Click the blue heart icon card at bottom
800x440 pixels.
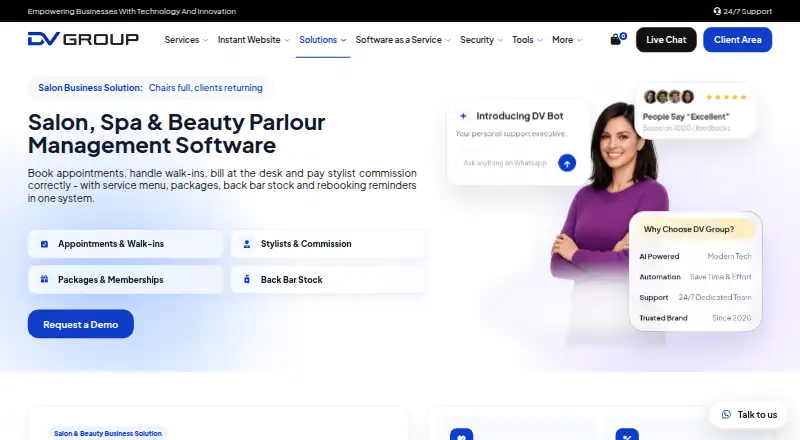pos(461,434)
